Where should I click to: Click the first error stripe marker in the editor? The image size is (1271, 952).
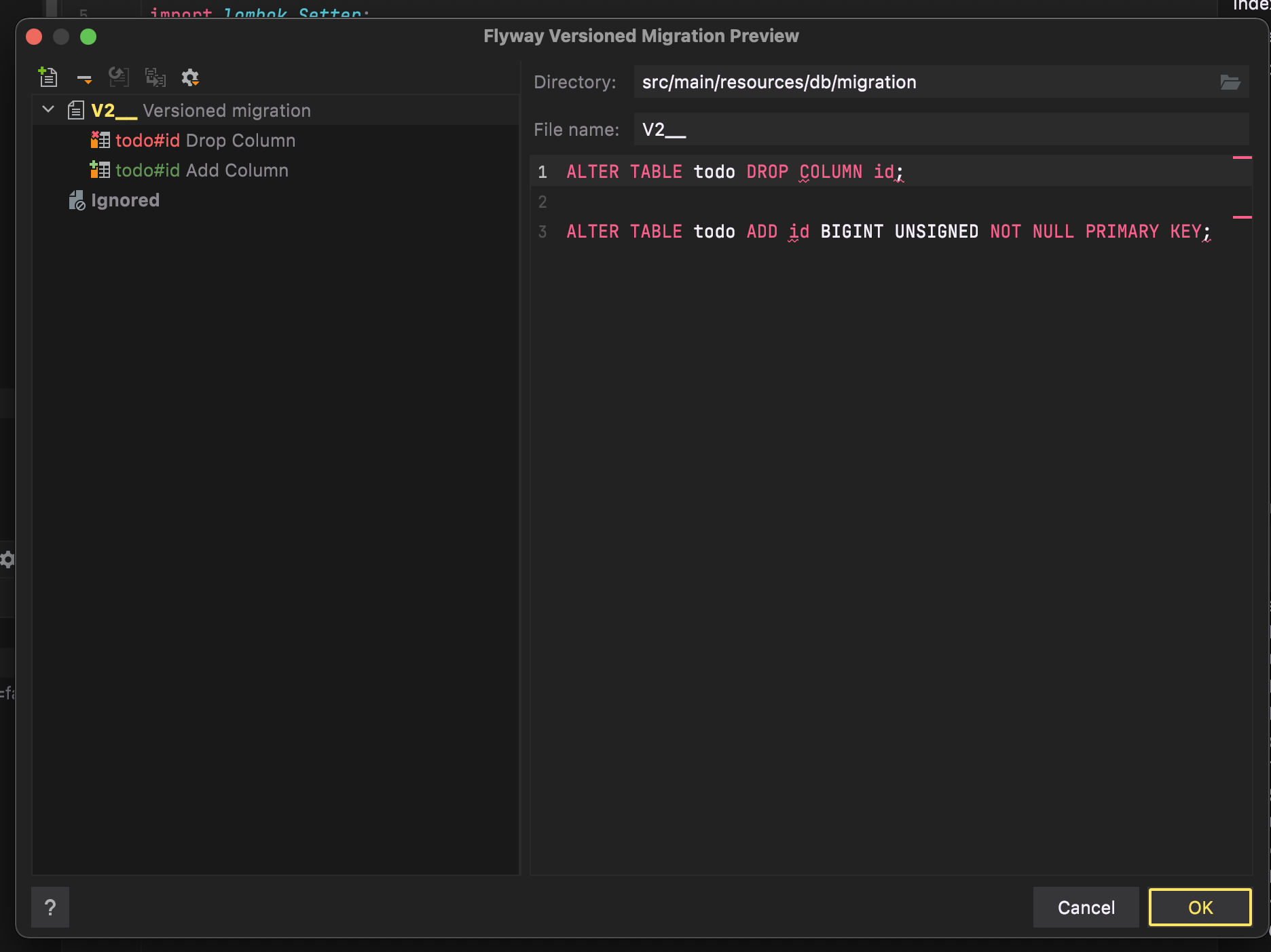coord(1242,158)
